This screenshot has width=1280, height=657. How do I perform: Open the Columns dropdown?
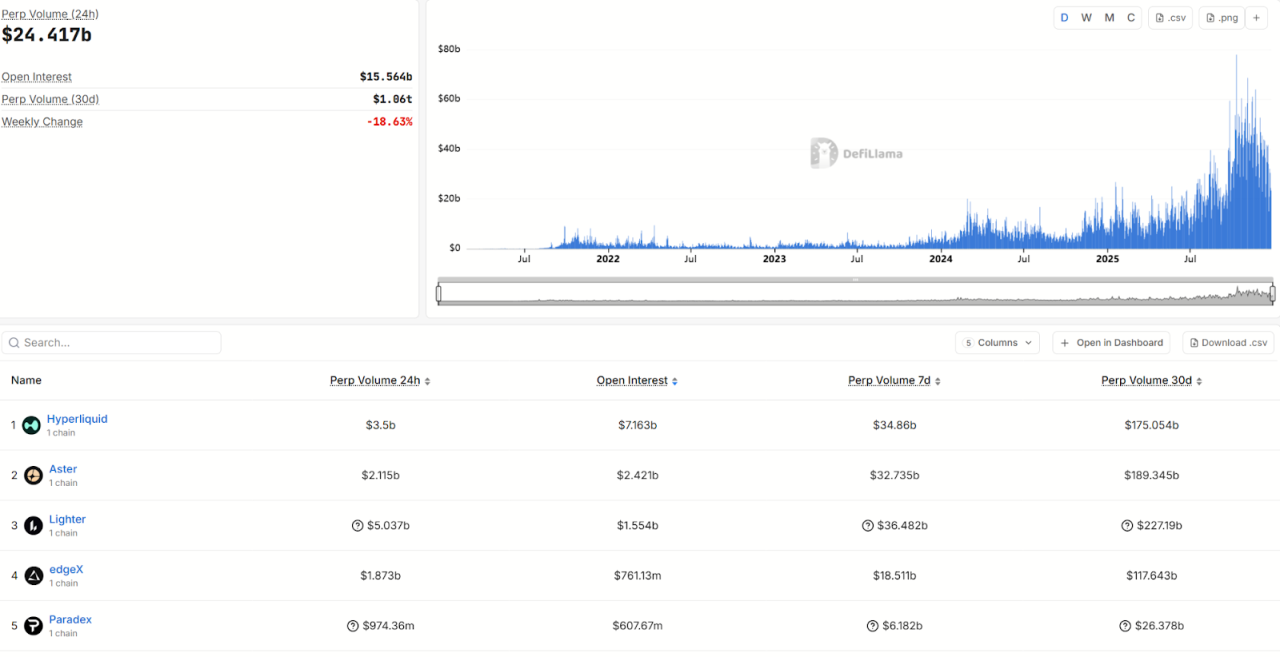[997, 343]
